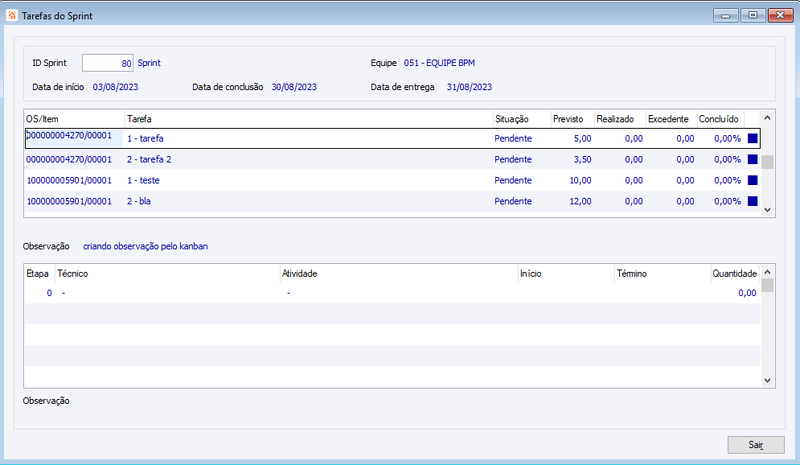Click blue color square in '2 - bla' row

pyautogui.click(x=753, y=201)
